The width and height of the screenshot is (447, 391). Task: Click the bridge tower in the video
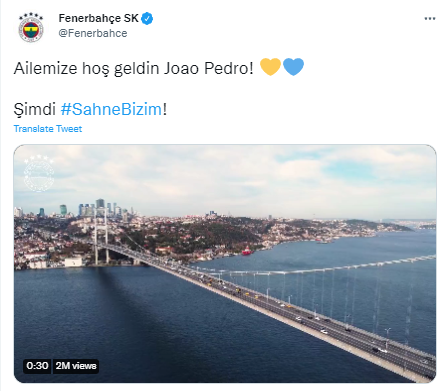tap(101, 237)
